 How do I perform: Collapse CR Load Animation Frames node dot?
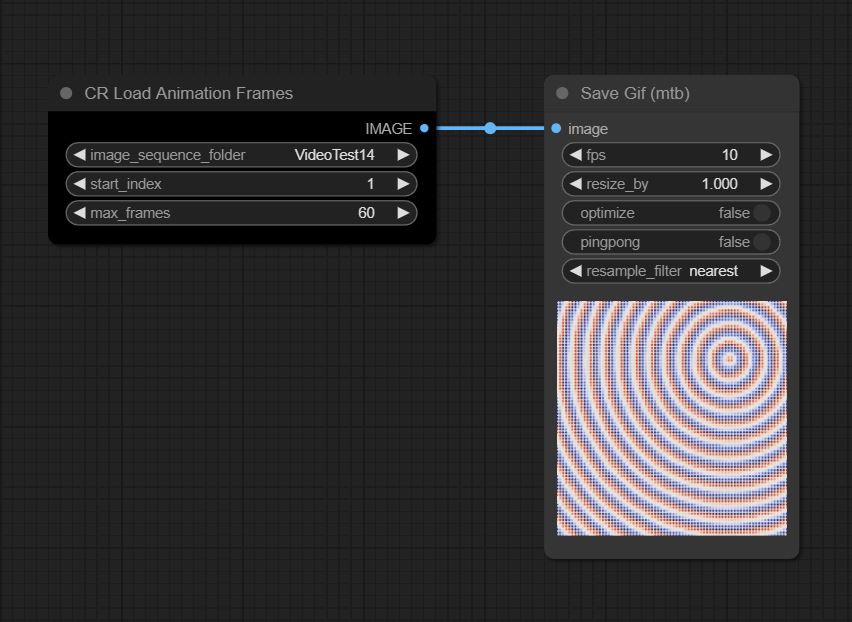[66, 93]
